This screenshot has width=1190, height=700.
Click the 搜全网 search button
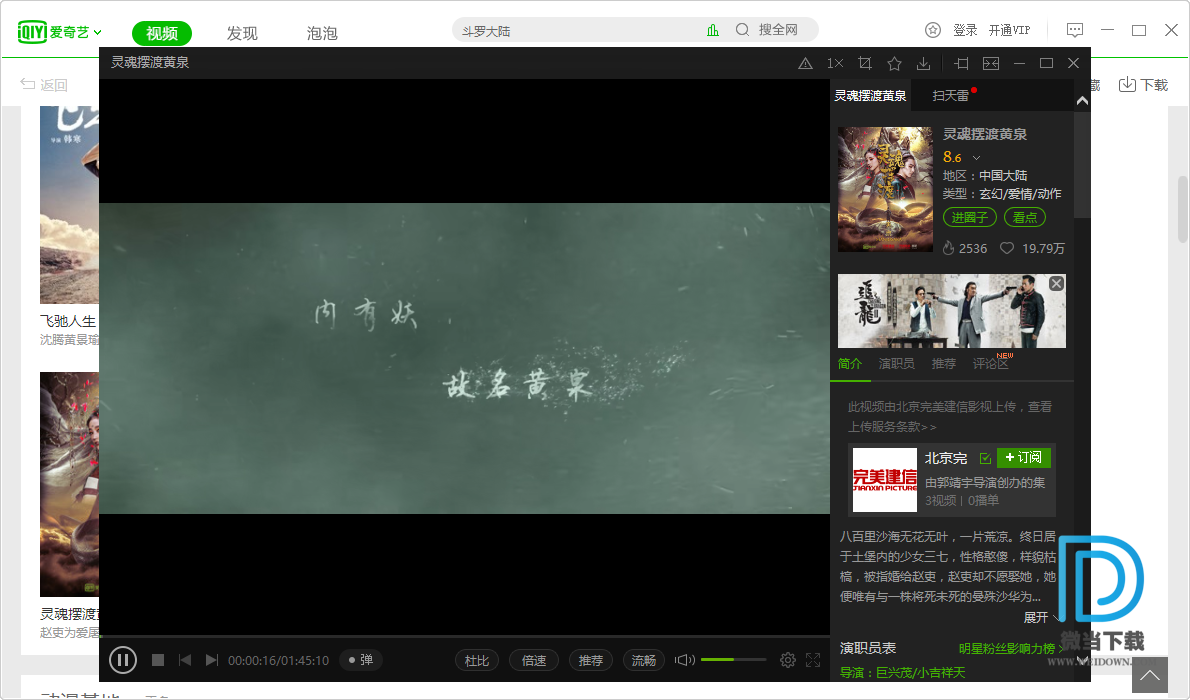(x=767, y=30)
